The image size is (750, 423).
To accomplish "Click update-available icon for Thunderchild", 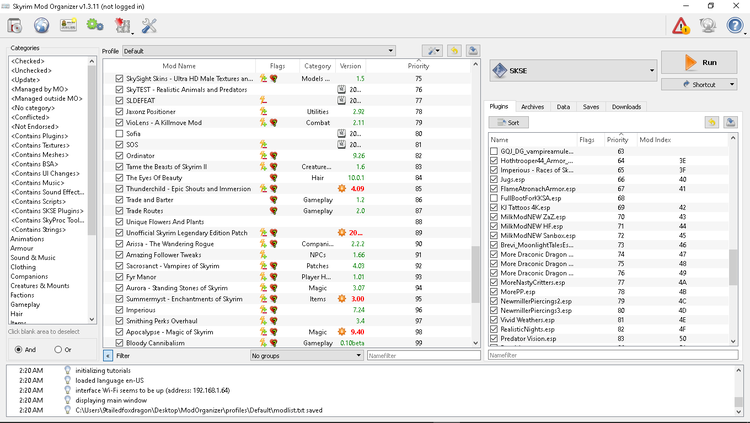I will (x=342, y=189).
